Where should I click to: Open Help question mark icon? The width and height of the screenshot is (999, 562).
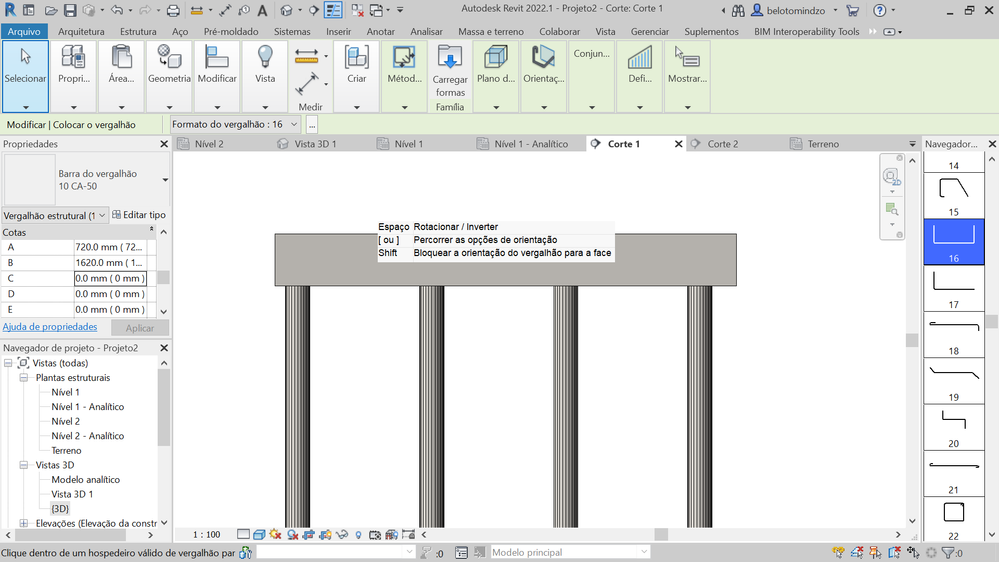pyautogui.click(x=879, y=10)
